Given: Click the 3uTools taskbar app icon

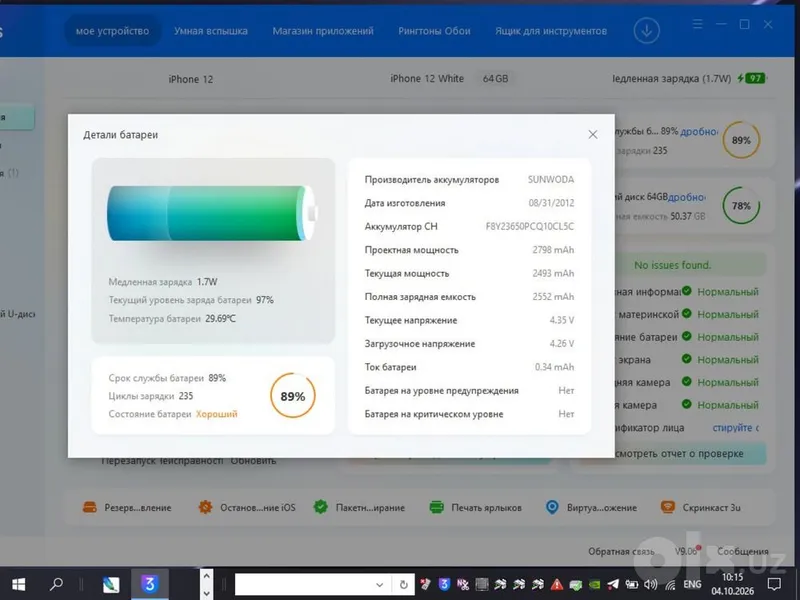Looking at the screenshot, I should click(x=149, y=584).
